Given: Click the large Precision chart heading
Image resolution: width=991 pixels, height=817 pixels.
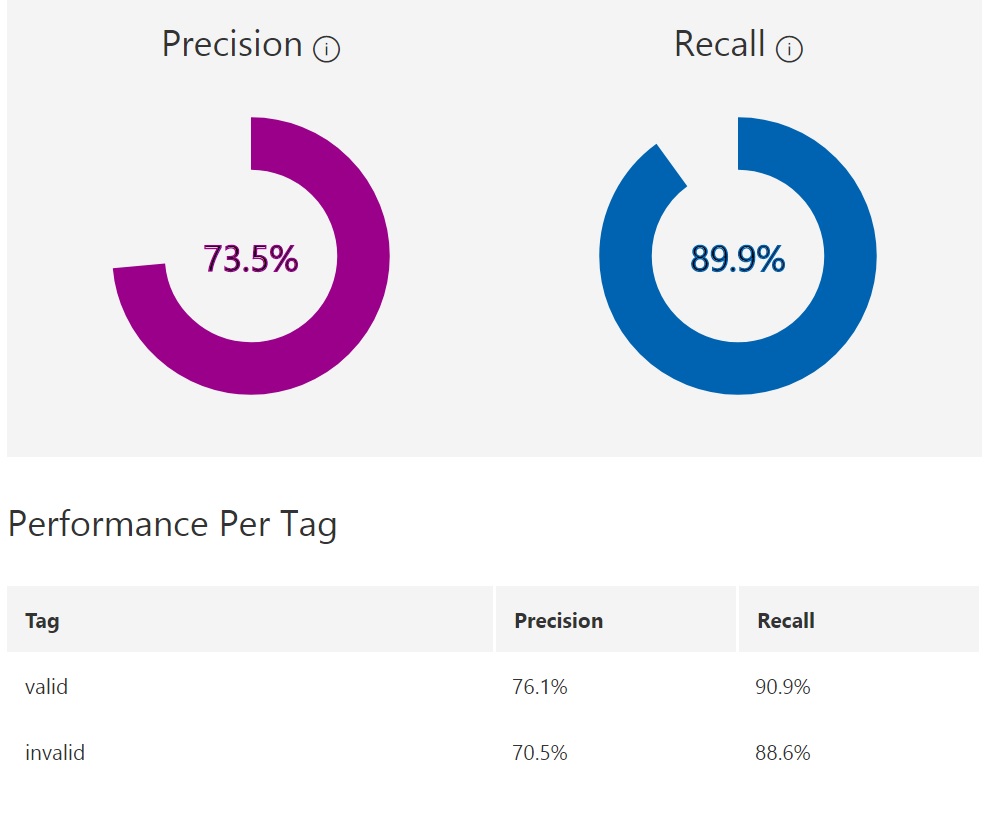Looking at the screenshot, I should pyautogui.click(x=232, y=44).
